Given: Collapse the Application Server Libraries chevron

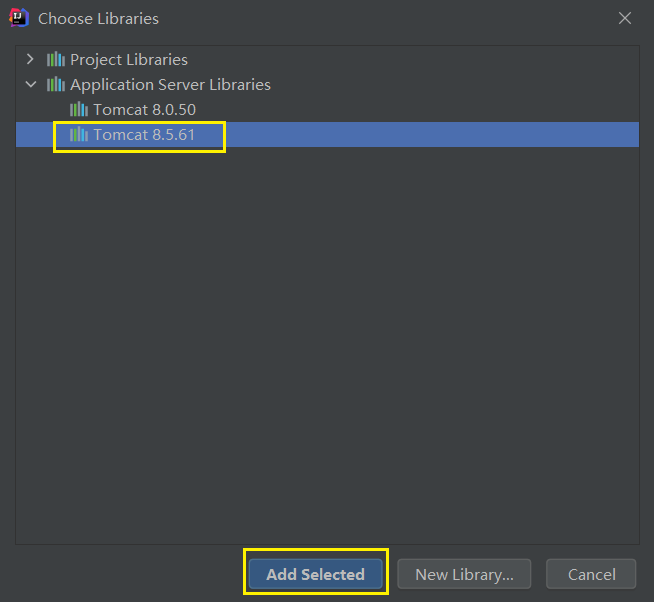Looking at the screenshot, I should 30,84.
